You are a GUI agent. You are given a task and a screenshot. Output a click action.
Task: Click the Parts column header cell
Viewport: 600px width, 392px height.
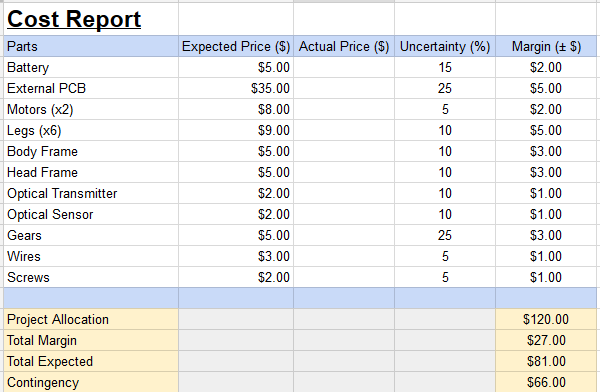91,46
